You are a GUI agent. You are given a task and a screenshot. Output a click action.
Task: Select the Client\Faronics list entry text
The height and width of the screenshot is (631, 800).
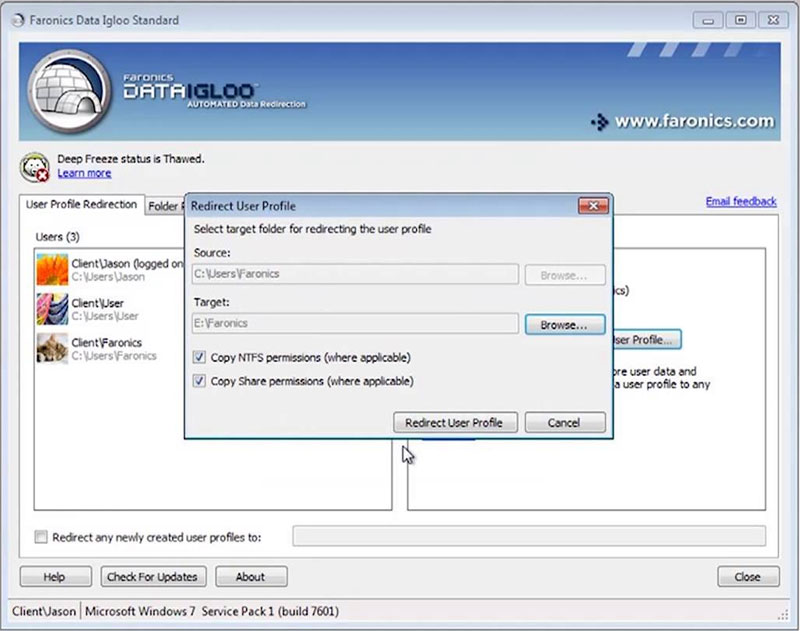tap(107, 342)
